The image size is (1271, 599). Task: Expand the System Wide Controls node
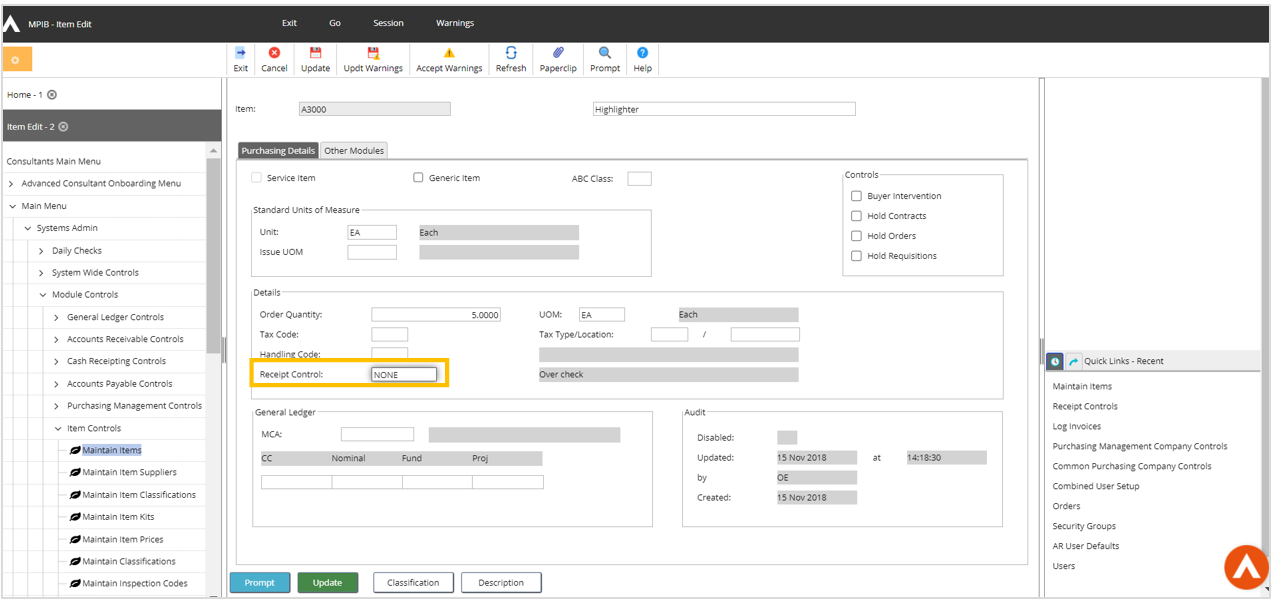coord(41,273)
